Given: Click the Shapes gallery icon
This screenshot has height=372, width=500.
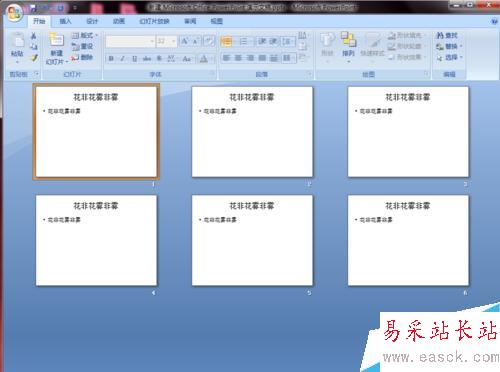Looking at the screenshot, I should [x=328, y=40].
